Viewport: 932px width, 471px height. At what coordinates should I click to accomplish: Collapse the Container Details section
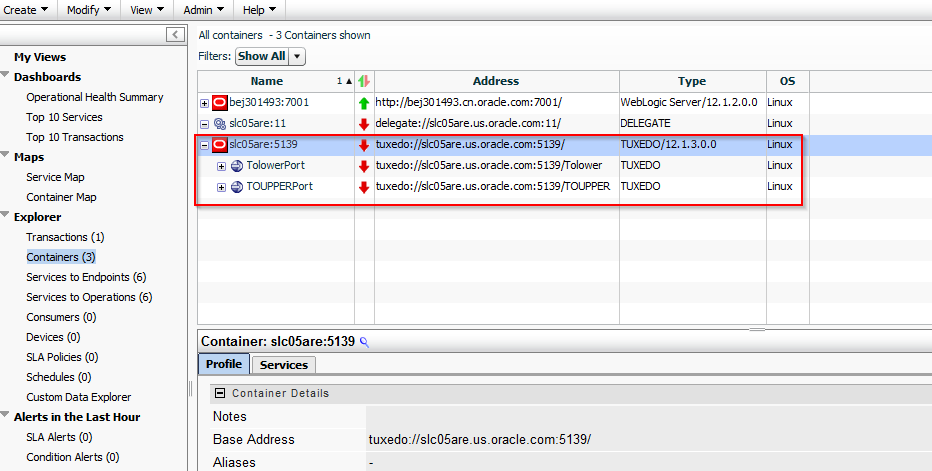pyautogui.click(x=220, y=393)
